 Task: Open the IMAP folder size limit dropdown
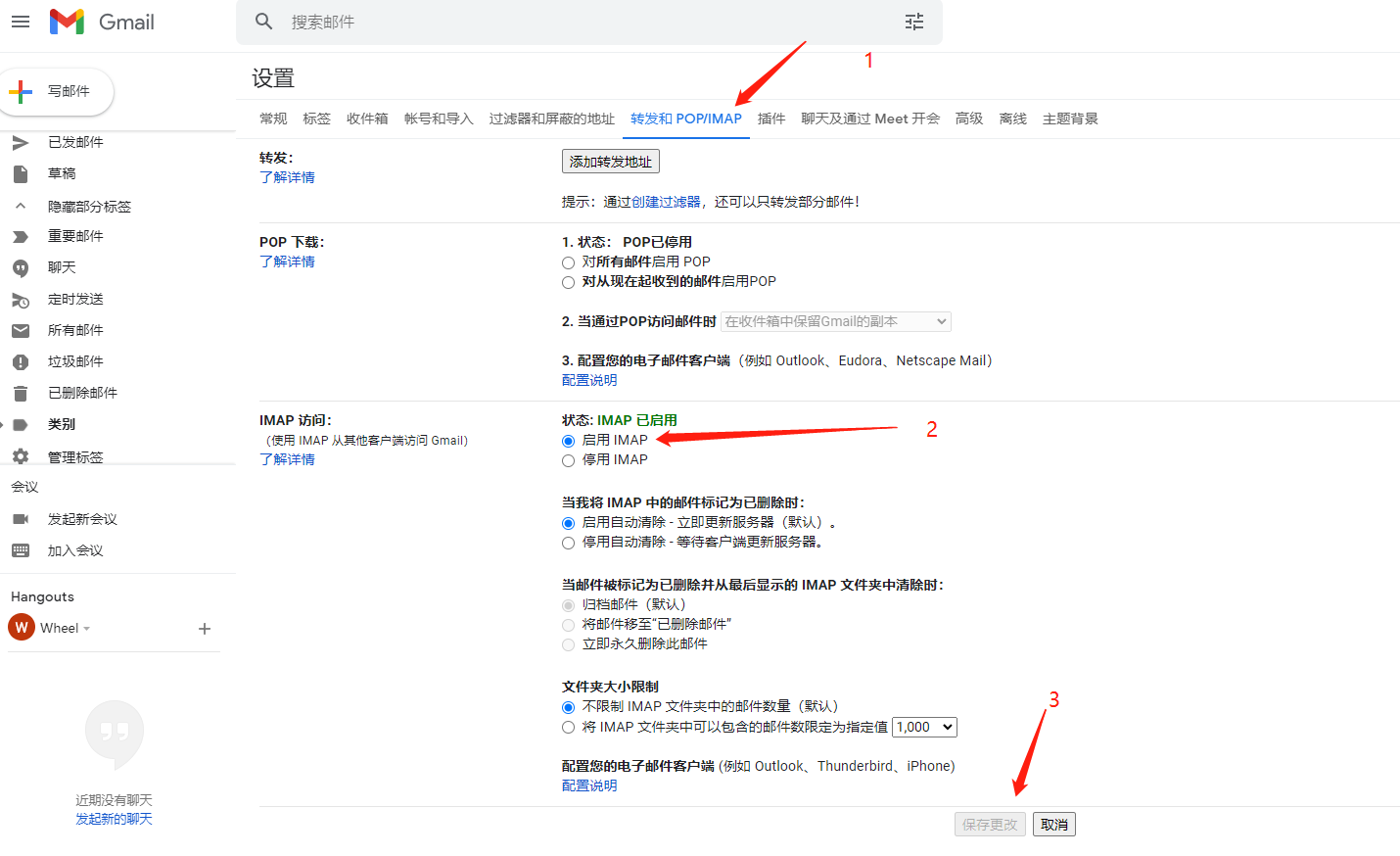point(923,727)
